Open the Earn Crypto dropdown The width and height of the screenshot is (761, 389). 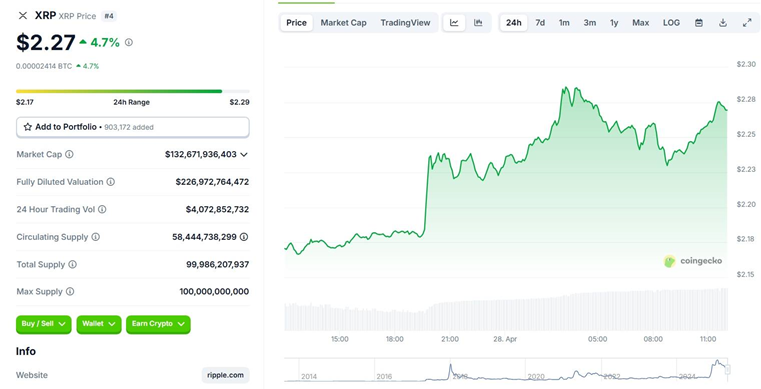[158, 324]
